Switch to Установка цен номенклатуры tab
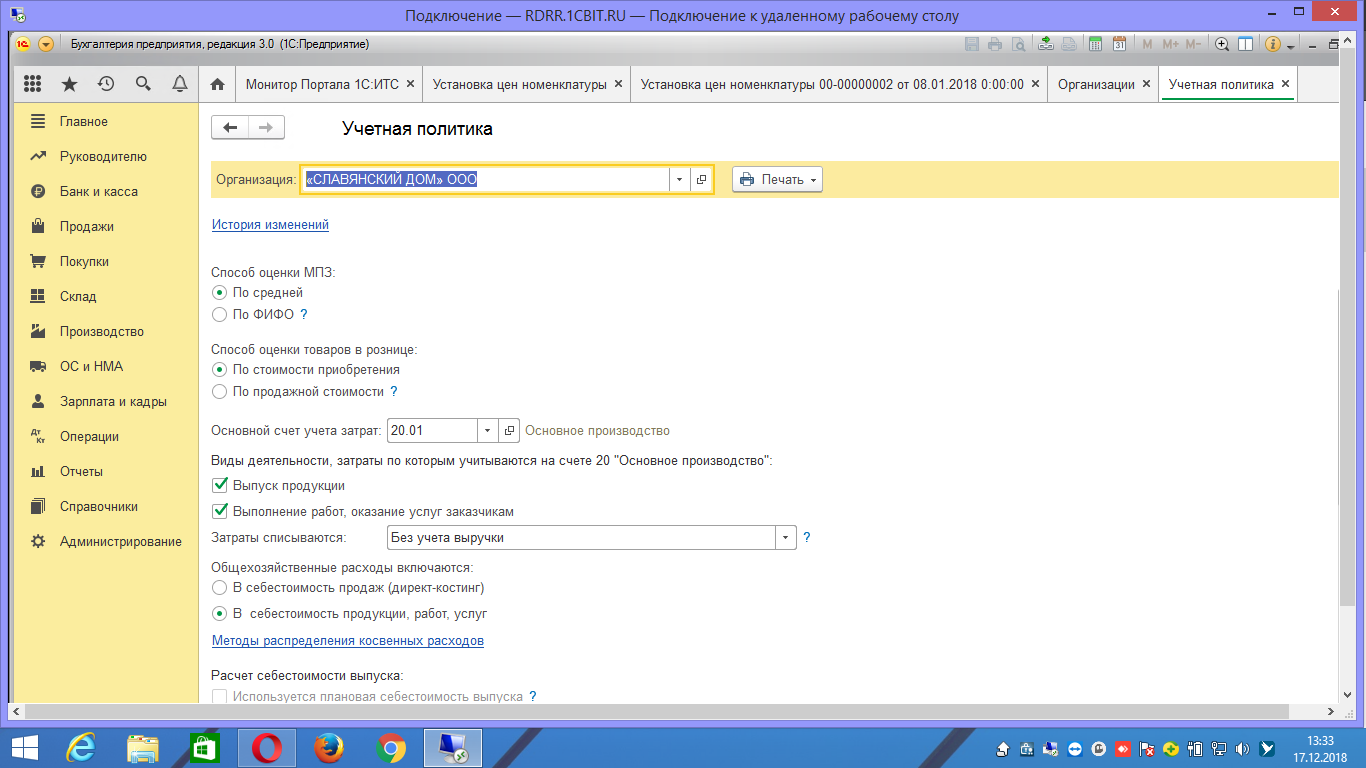Viewport: 1366px width, 768px height. [x=527, y=85]
